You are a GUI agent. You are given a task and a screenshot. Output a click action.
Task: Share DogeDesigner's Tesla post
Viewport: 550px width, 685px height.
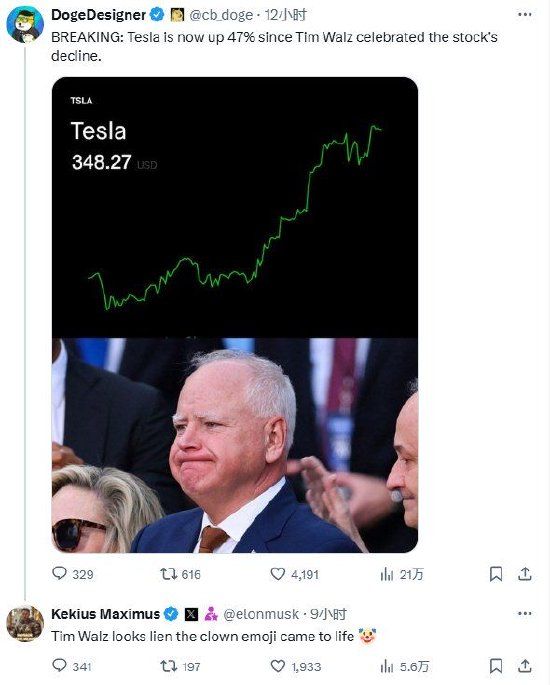525,574
